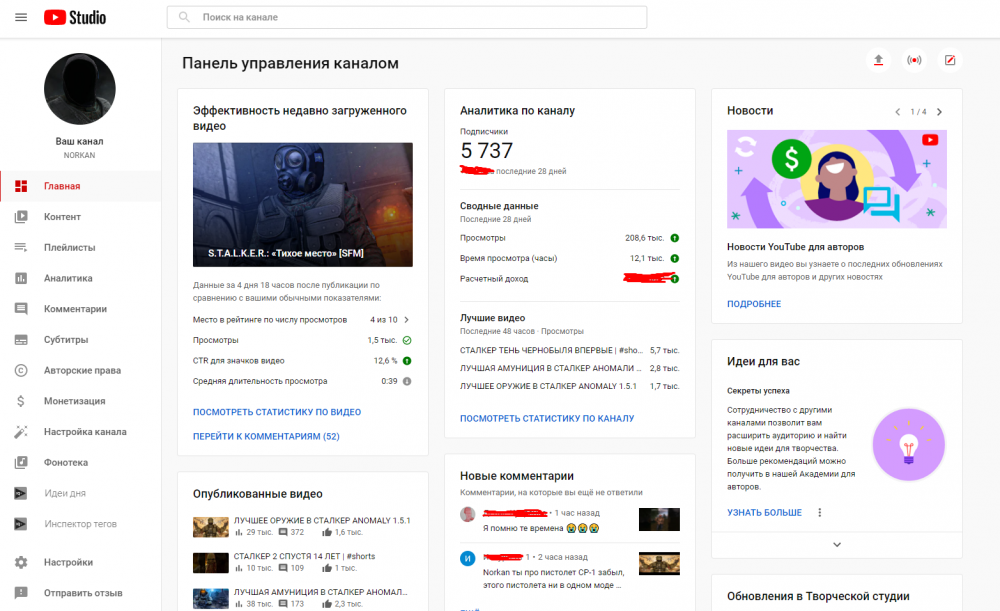The width and height of the screenshot is (1000, 611).
Task: Open the S.T.A.L.K.E.R. Тихое место video thumbnail
Action: click(302, 204)
